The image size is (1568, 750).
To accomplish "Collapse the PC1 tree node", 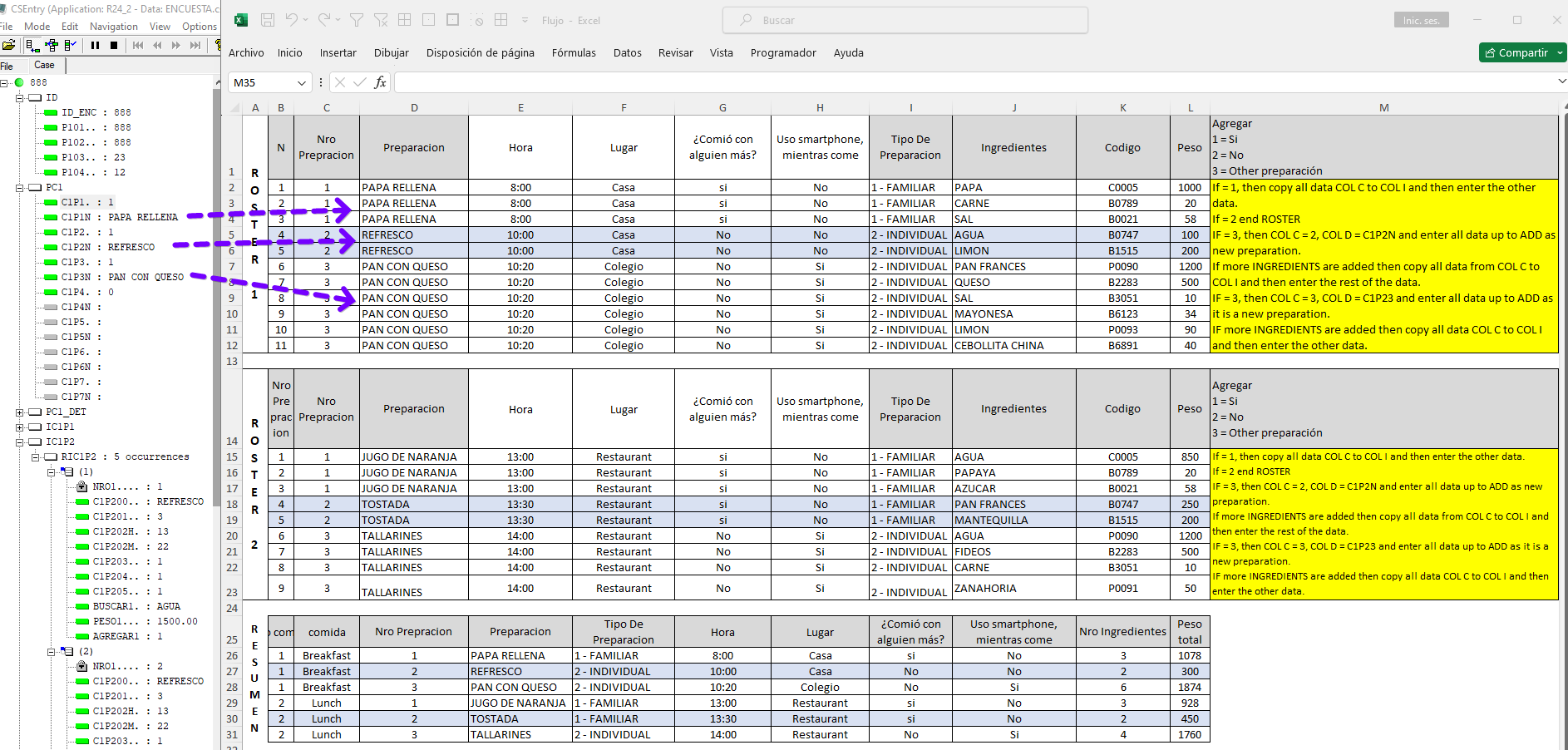I will pos(20,188).
